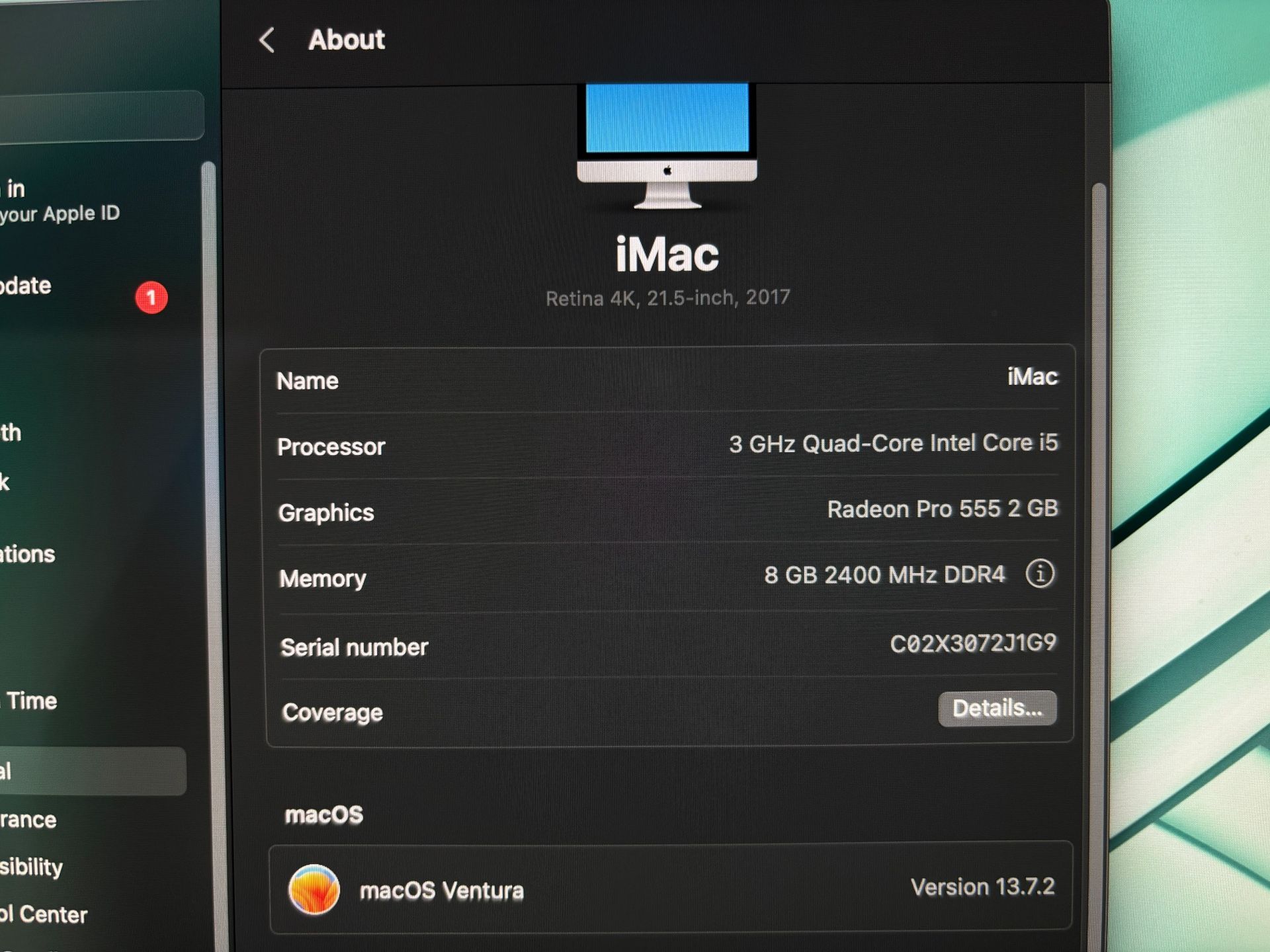This screenshot has height=952, width=1270.
Task: Click the large iMac heading
Action: point(667,255)
